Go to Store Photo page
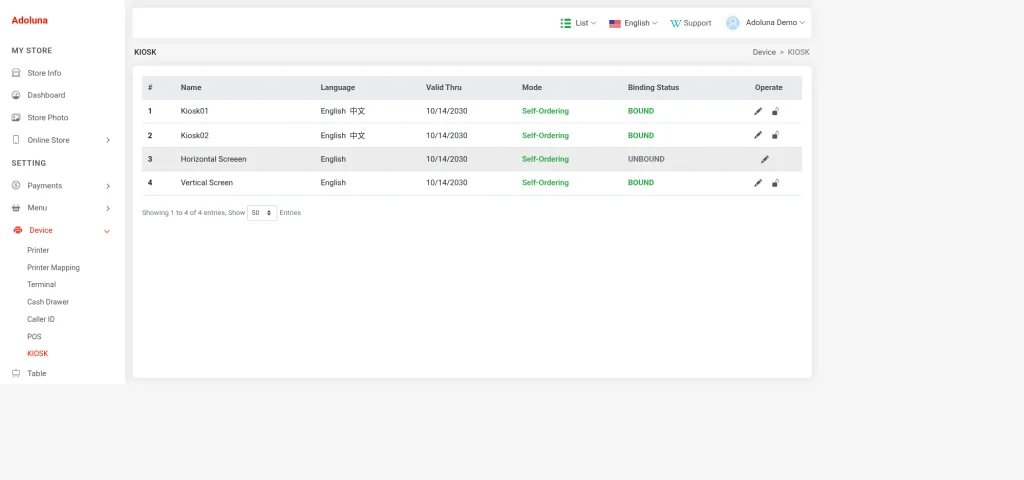1024x480 pixels. 48,118
